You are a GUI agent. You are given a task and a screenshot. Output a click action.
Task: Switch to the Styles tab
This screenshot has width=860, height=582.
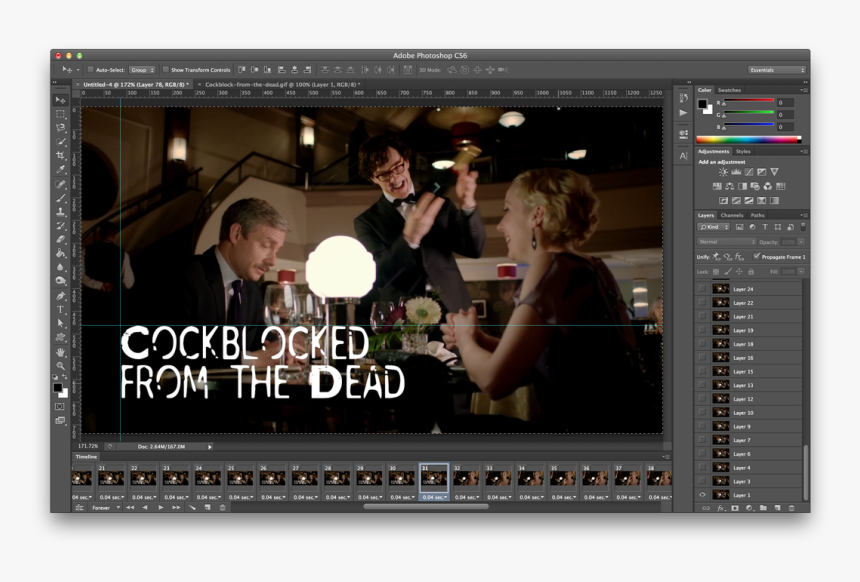[743, 151]
